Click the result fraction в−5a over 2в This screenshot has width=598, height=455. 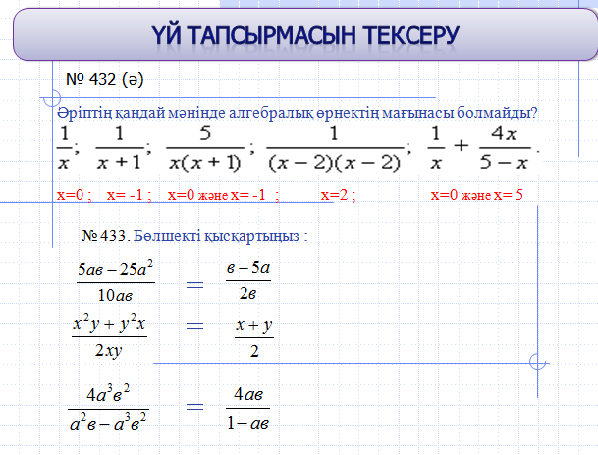pos(248,281)
